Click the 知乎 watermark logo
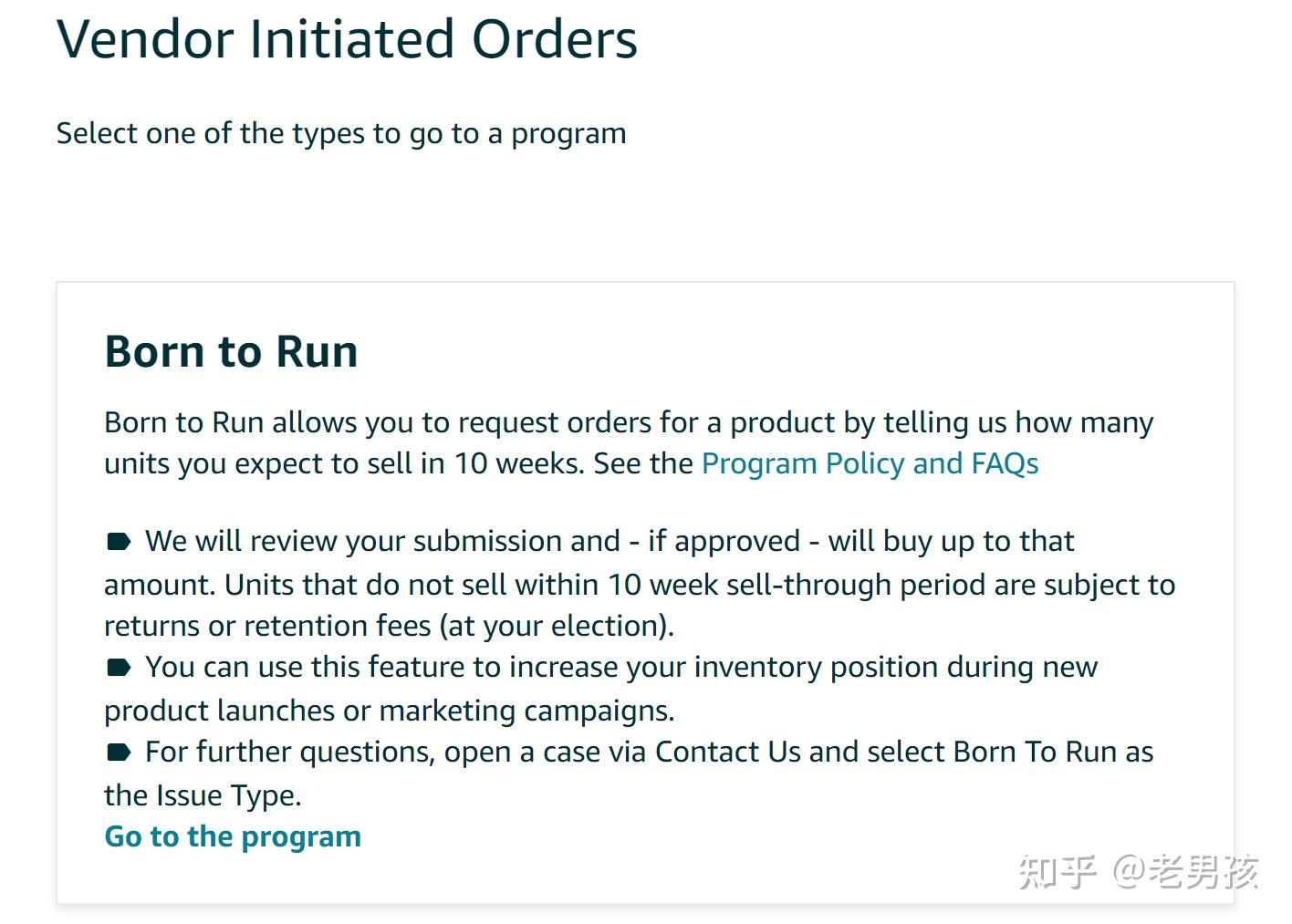Viewport: 1292px width, 924px height. (1058, 871)
